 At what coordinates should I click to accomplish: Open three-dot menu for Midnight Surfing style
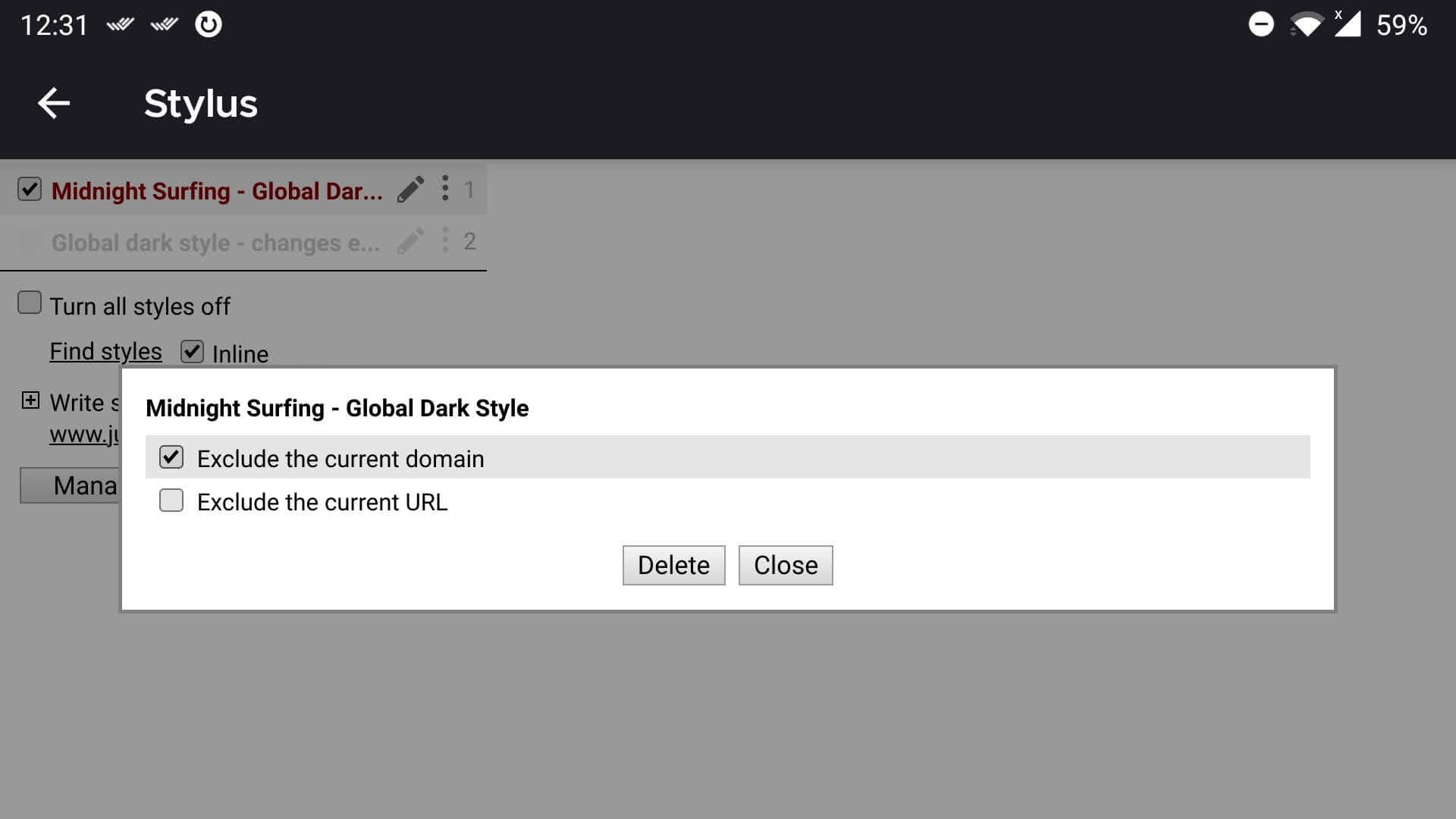coord(445,188)
